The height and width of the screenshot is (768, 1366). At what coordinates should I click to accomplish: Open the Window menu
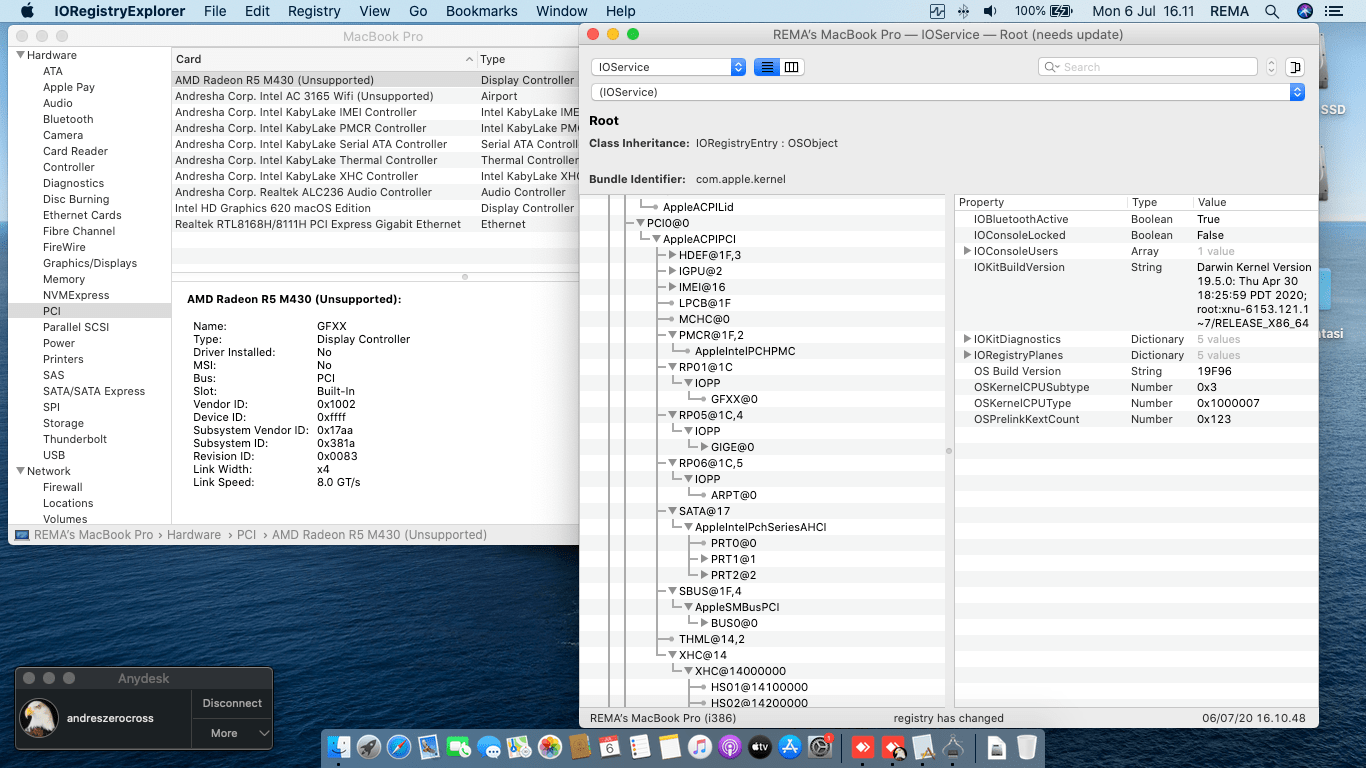562,11
